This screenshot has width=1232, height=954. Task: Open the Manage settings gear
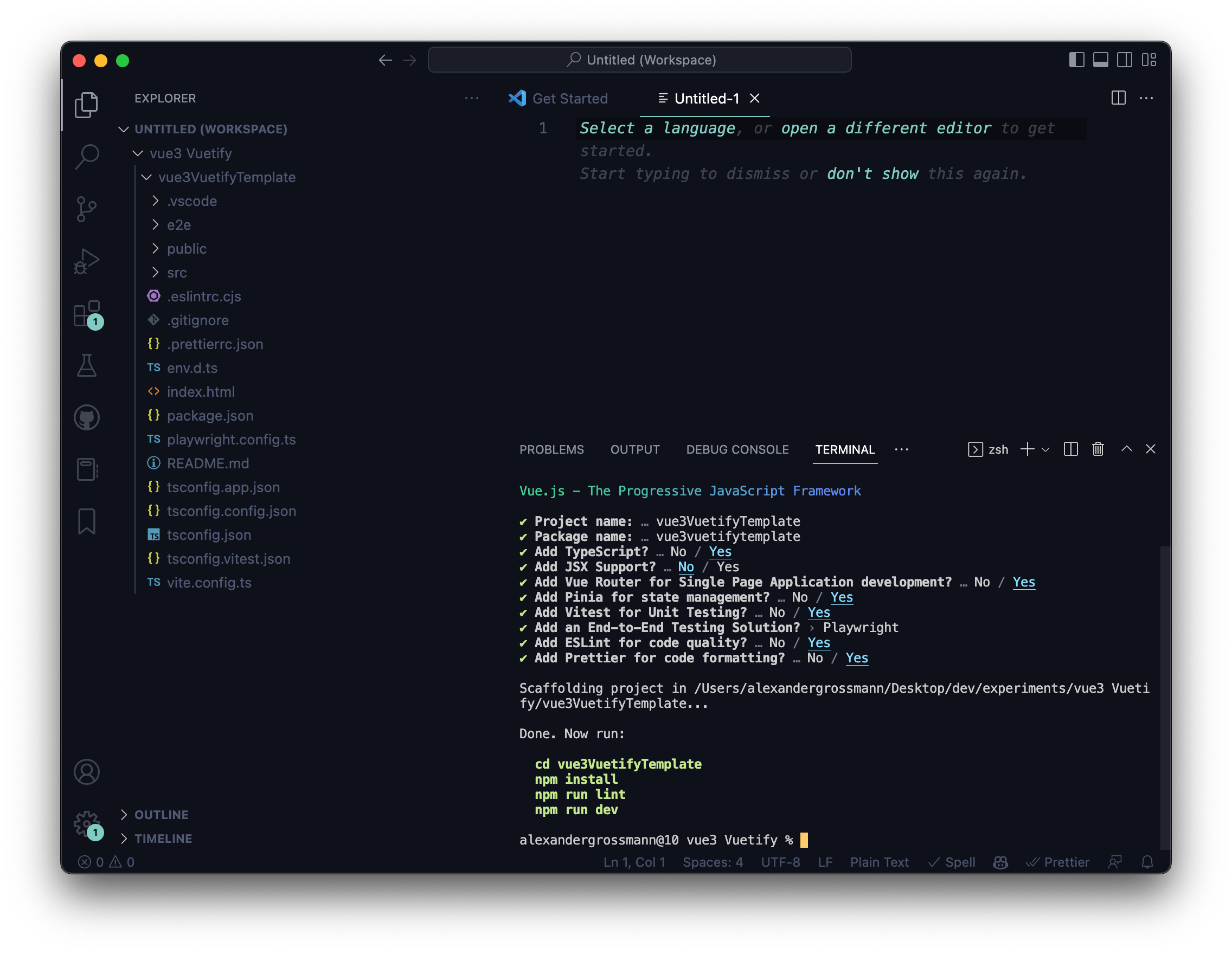[87, 823]
